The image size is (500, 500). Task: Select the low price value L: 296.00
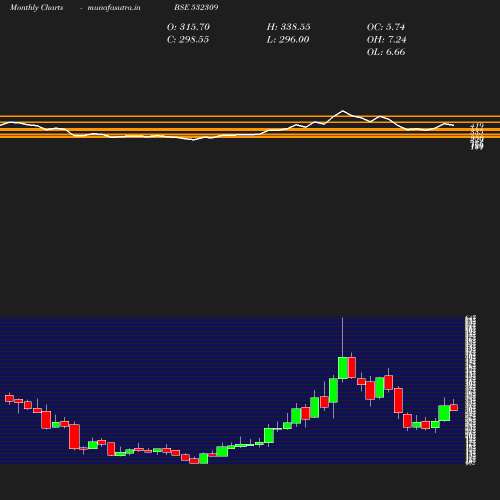(288, 40)
